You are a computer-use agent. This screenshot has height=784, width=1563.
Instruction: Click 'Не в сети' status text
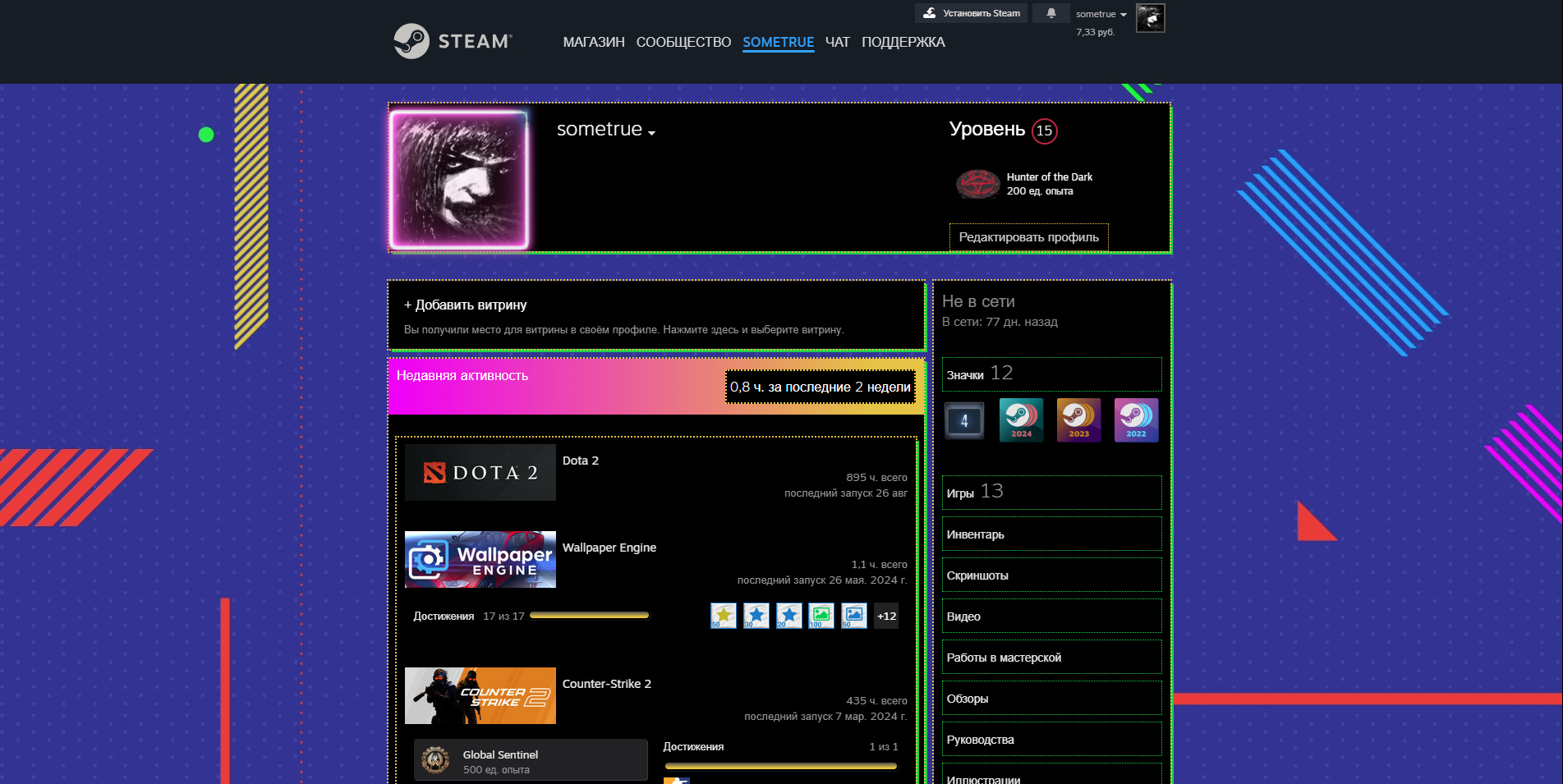(978, 301)
